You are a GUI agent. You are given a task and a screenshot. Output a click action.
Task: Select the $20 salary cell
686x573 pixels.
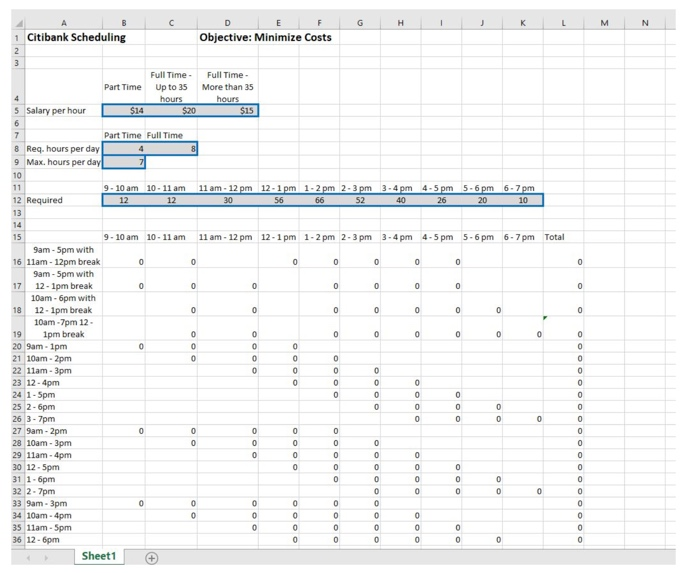coord(171,111)
